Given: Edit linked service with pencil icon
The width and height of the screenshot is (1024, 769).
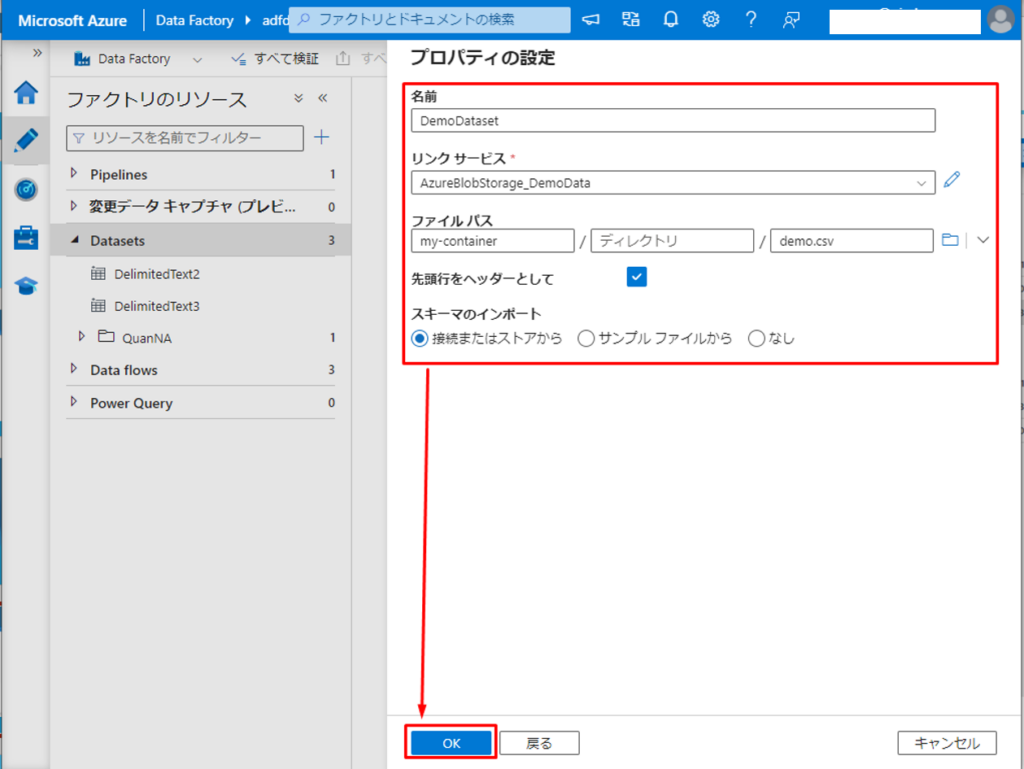Looking at the screenshot, I should [951, 180].
